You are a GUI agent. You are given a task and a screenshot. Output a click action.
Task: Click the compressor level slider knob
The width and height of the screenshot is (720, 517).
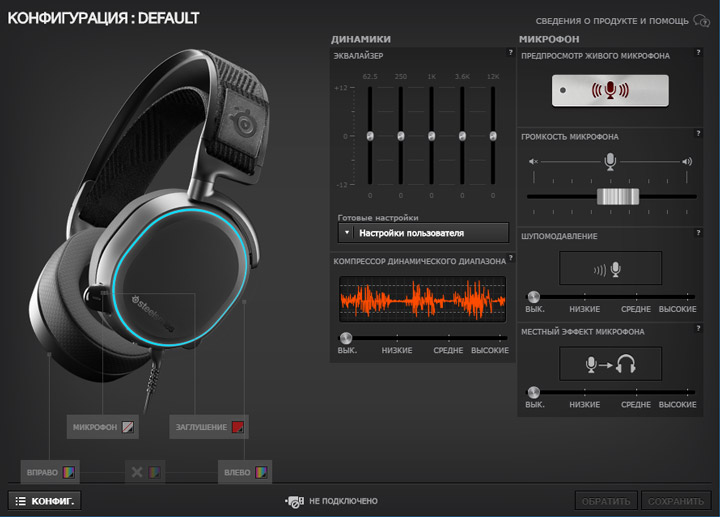pyautogui.click(x=346, y=338)
